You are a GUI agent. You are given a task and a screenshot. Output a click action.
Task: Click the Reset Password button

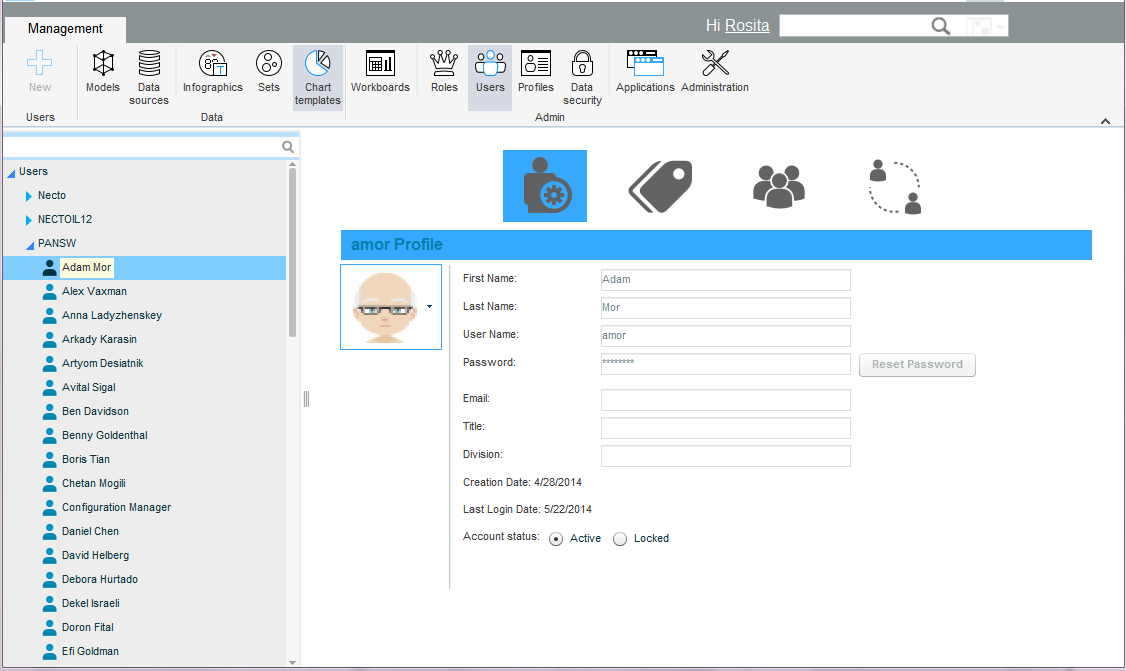(917, 365)
